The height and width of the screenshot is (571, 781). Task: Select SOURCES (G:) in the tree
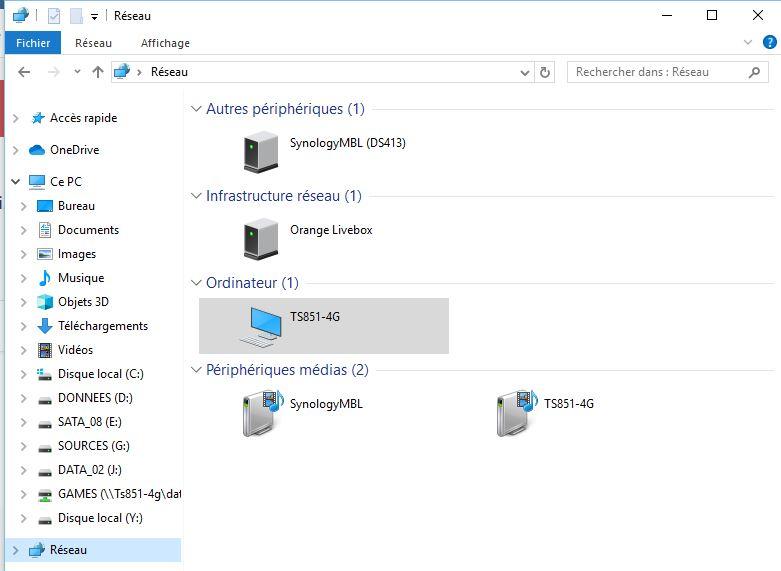pos(94,446)
